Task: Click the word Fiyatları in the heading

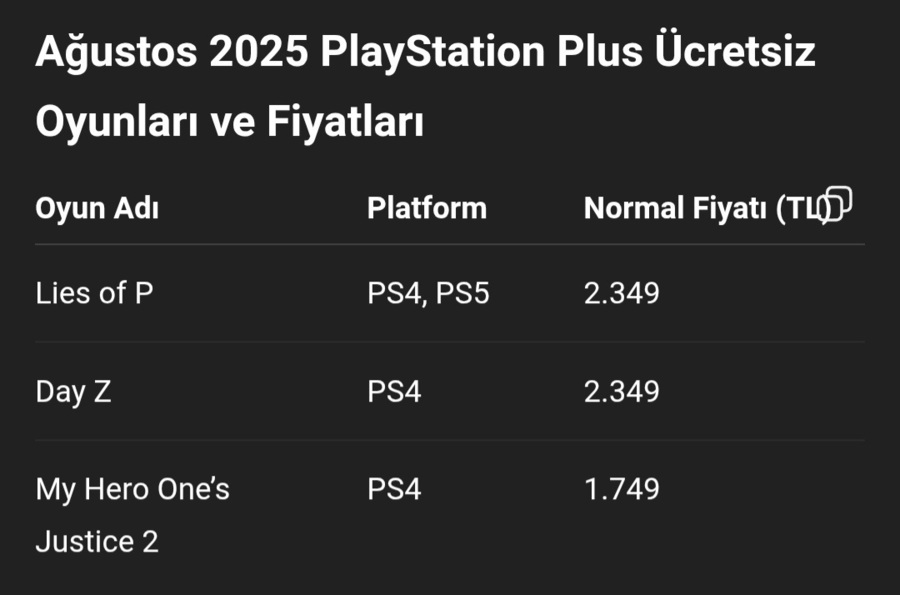Action: 345,122
